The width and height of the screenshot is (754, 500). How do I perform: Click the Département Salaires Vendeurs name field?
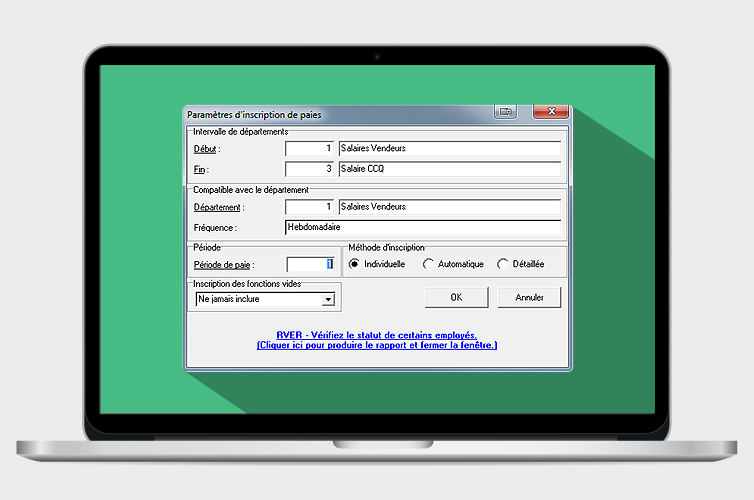click(x=450, y=207)
